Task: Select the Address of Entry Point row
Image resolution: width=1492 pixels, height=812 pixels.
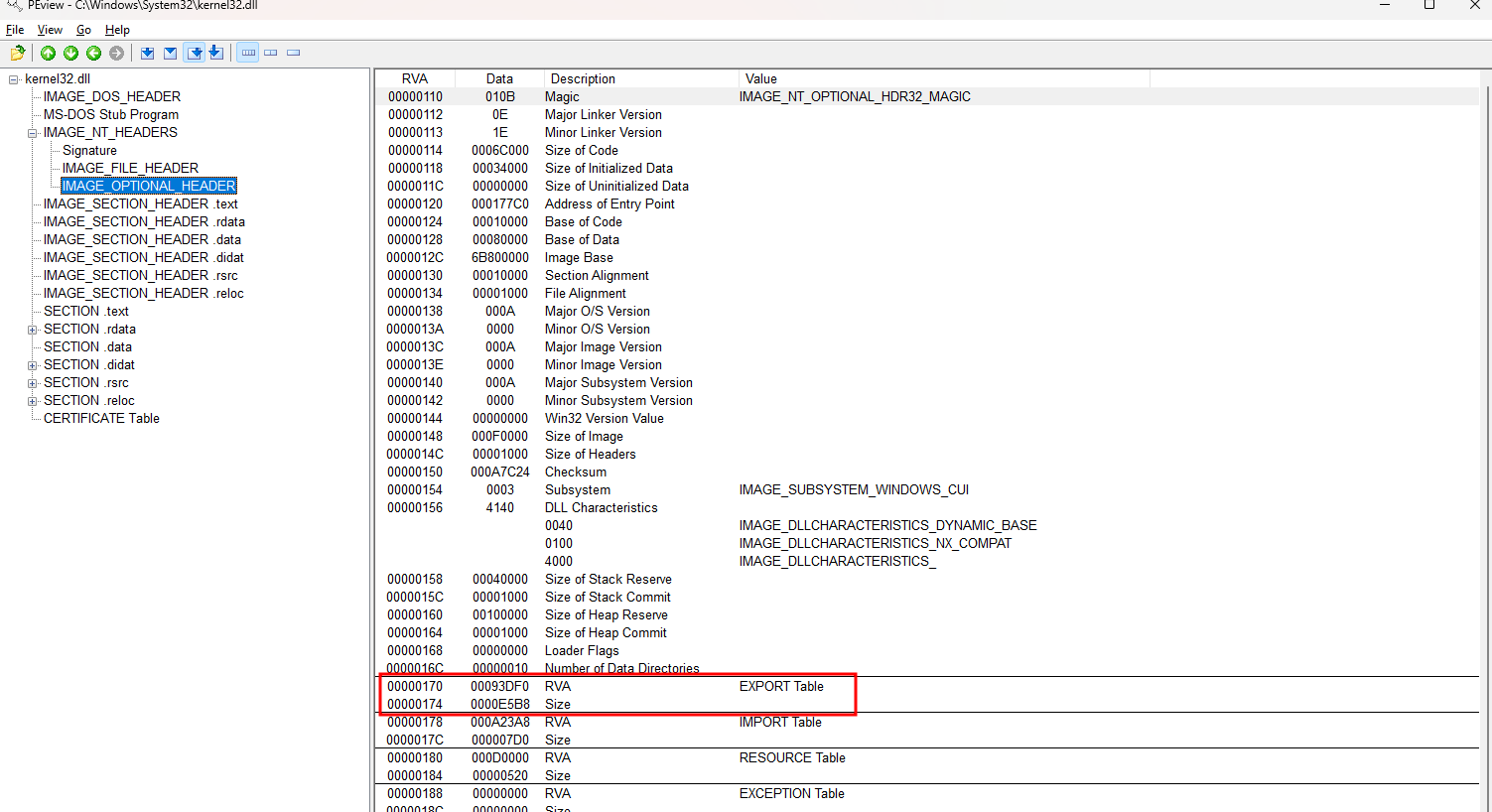Action: [x=610, y=203]
